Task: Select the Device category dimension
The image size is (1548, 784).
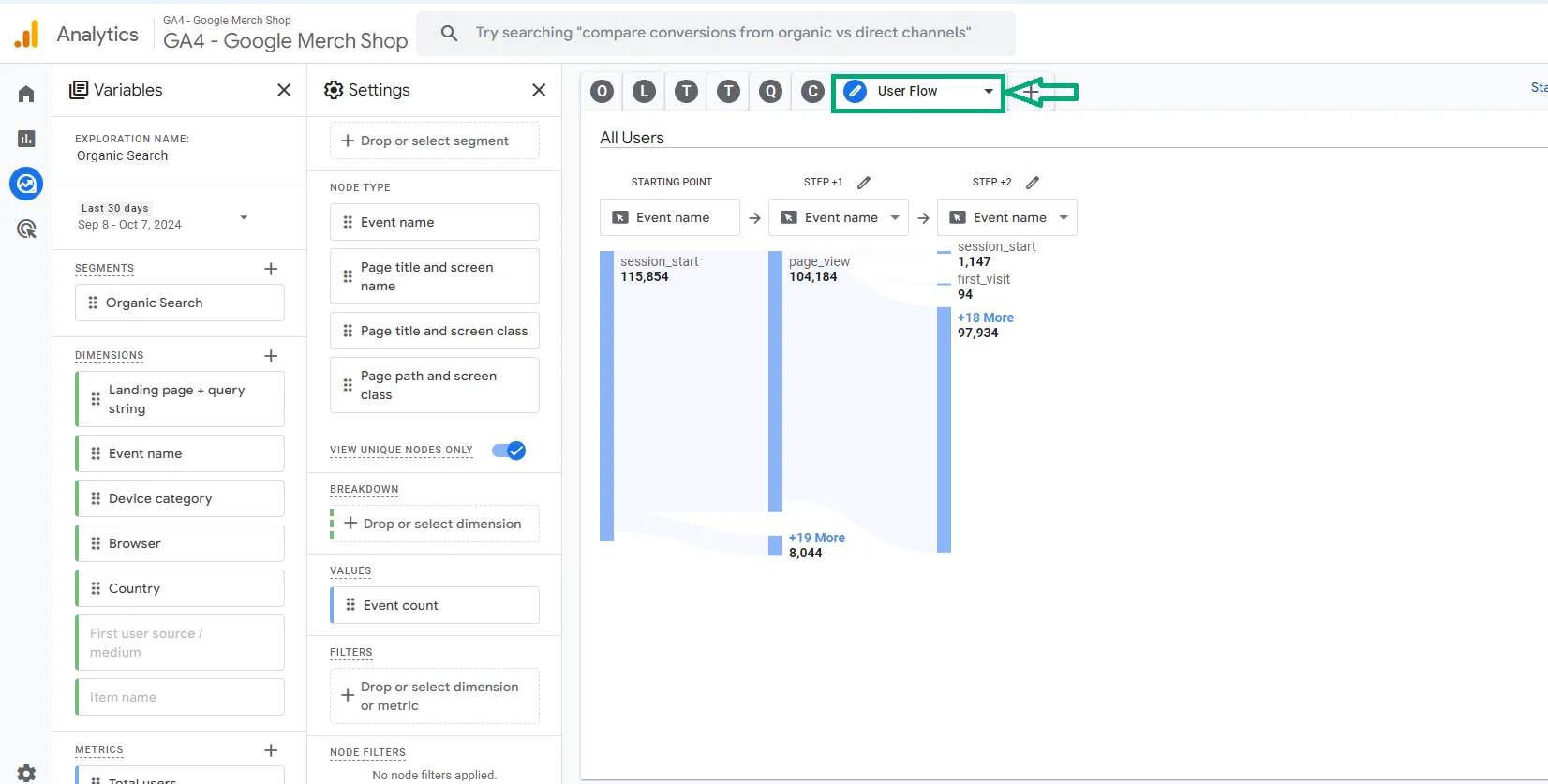Action: pos(180,498)
